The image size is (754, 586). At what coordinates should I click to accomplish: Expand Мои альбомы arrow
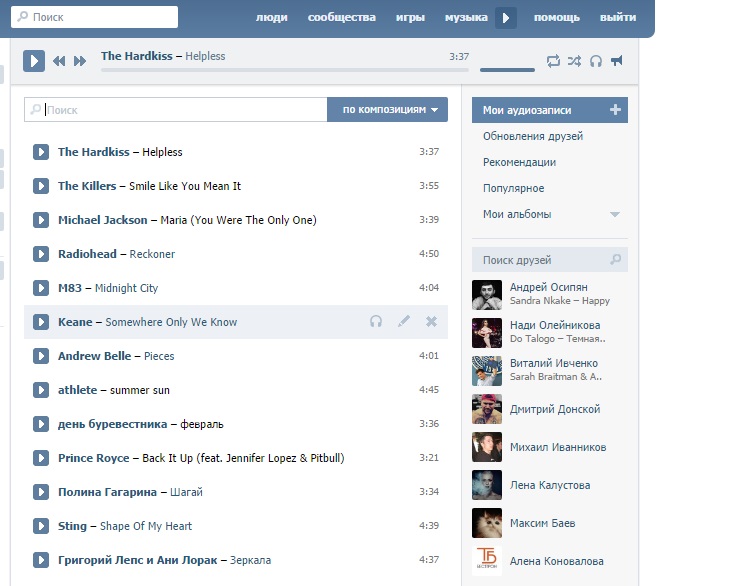click(x=615, y=214)
